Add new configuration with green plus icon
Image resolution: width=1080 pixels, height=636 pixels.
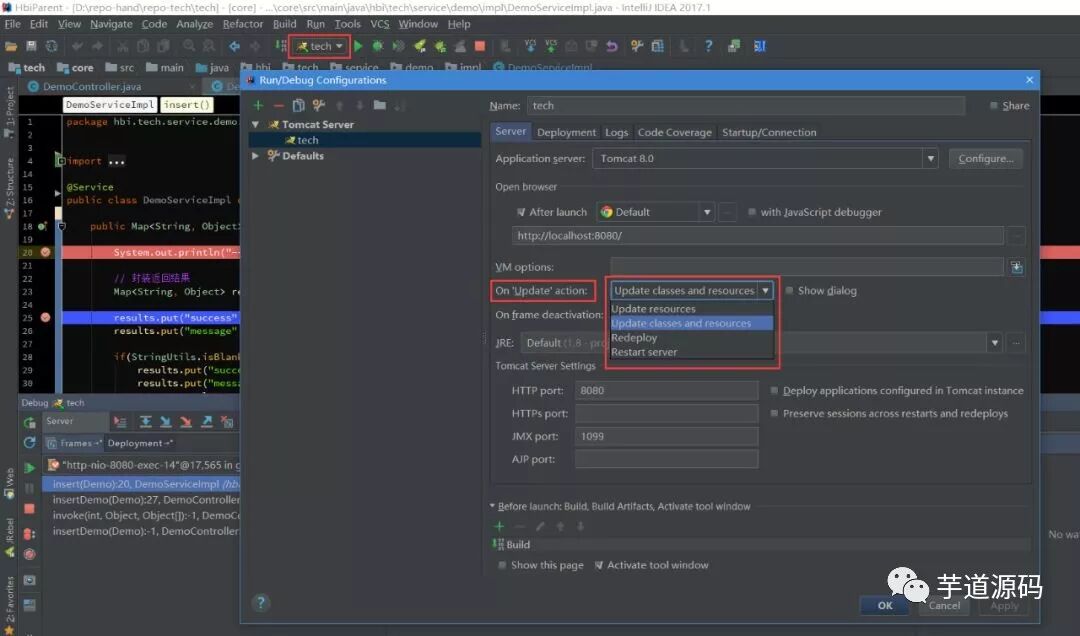(258, 105)
